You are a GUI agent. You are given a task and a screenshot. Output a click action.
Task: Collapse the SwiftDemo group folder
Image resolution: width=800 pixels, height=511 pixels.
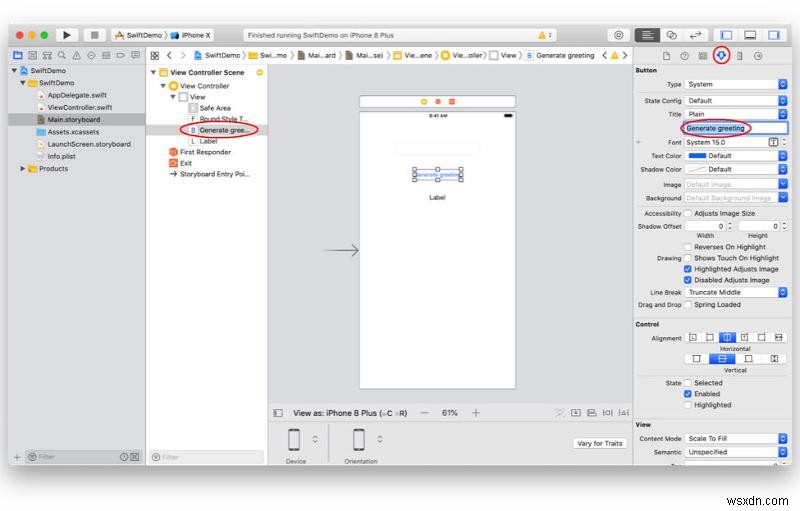click(22, 83)
